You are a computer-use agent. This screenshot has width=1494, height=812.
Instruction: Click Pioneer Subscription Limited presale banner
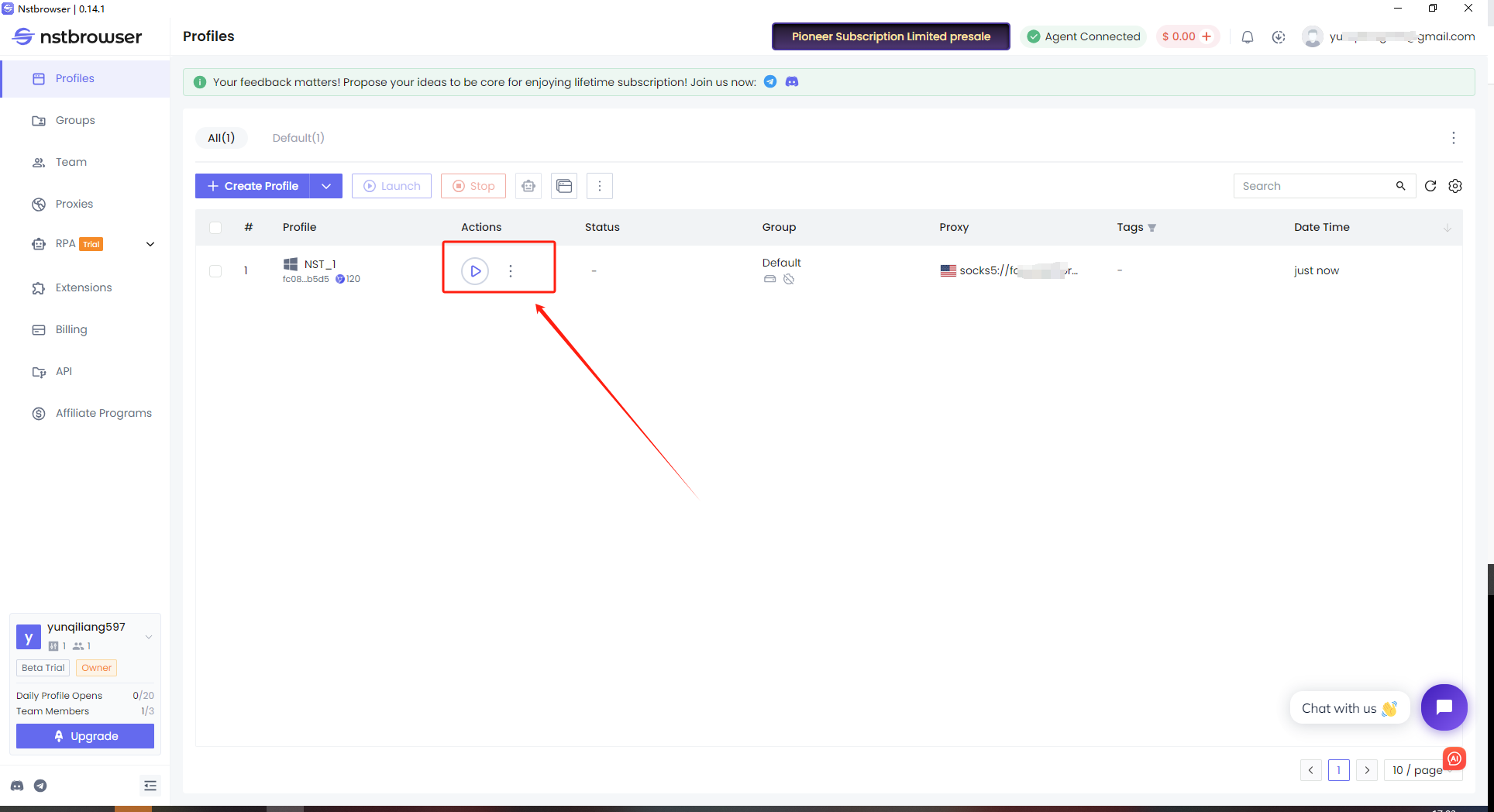(x=890, y=36)
